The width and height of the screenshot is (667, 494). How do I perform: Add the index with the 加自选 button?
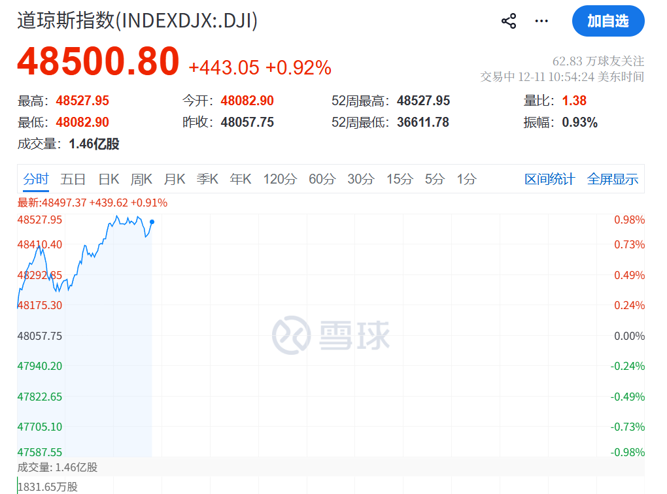pos(607,21)
